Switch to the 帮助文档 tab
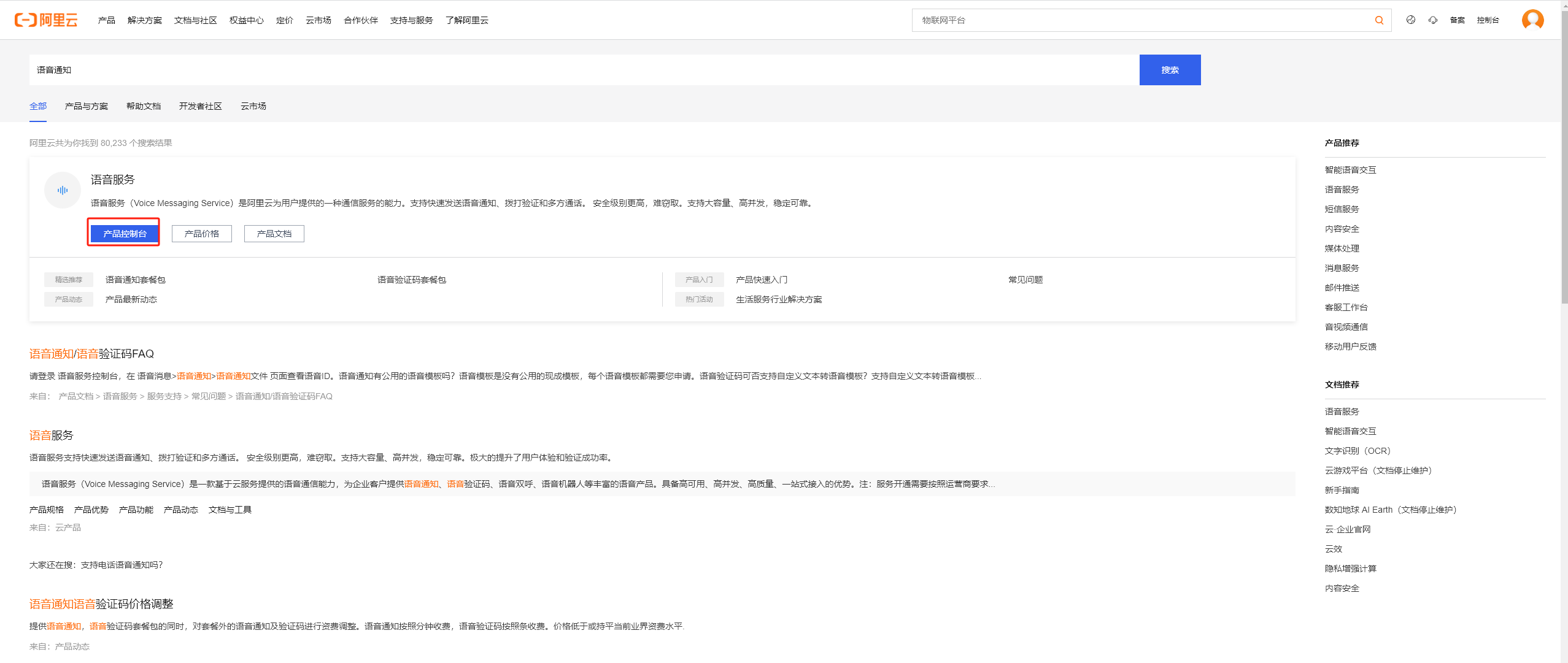 [x=143, y=106]
